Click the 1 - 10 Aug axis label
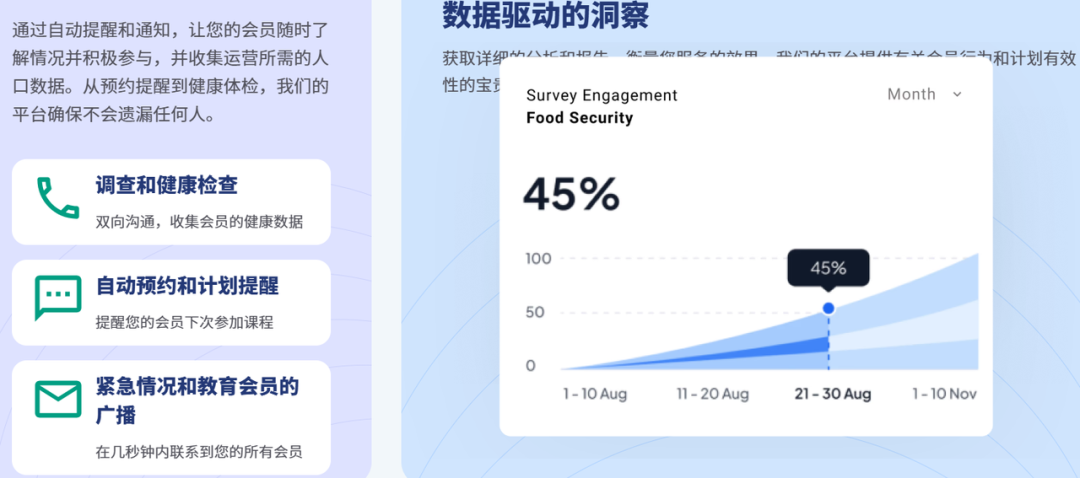The width and height of the screenshot is (1080, 478). [x=595, y=394]
